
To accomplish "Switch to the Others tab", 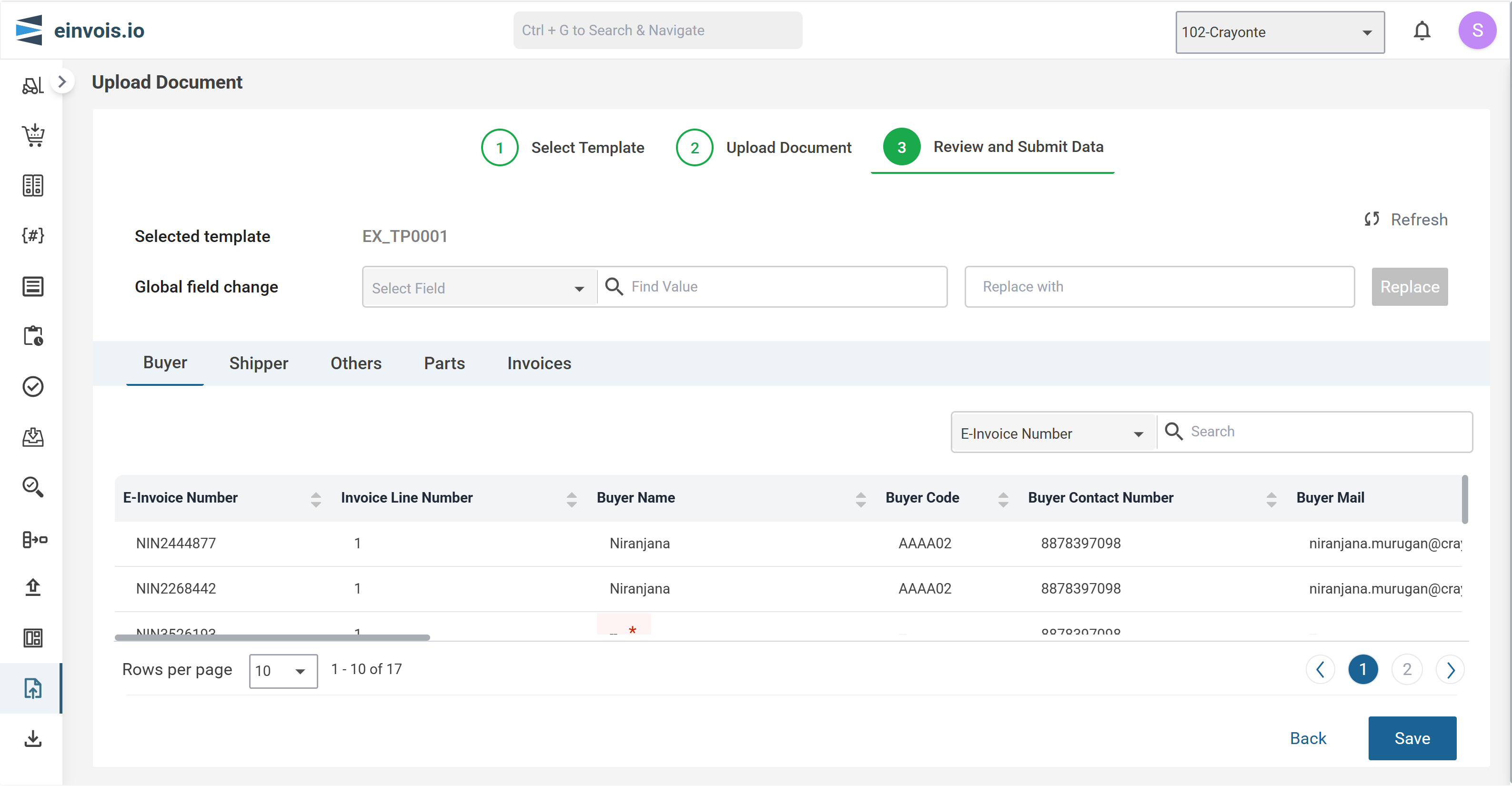I will pos(356,363).
